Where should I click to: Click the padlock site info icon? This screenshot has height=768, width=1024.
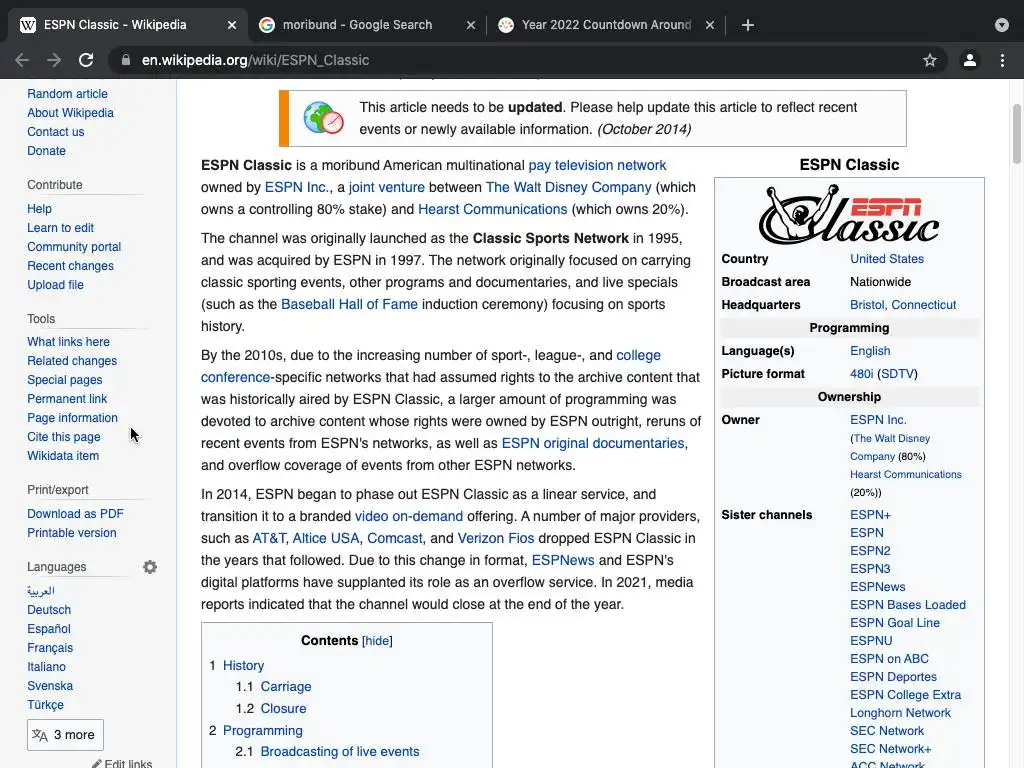pyautogui.click(x=125, y=60)
